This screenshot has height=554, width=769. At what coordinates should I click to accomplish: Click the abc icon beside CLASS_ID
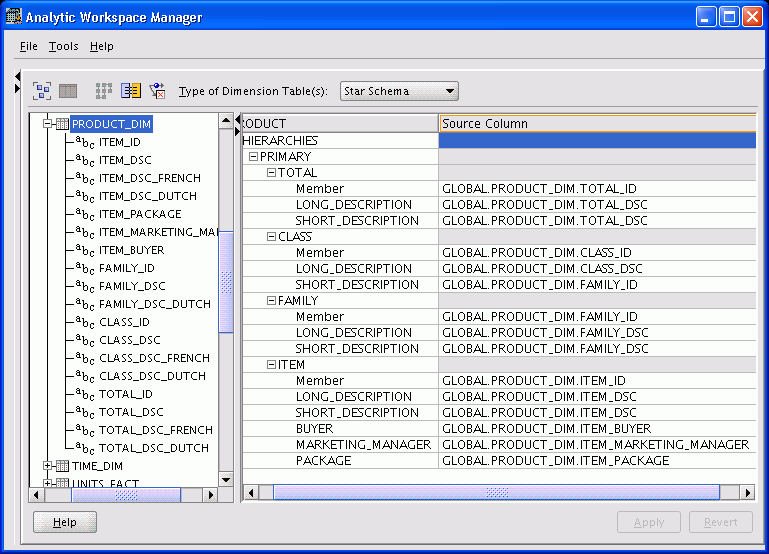coord(85,322)
